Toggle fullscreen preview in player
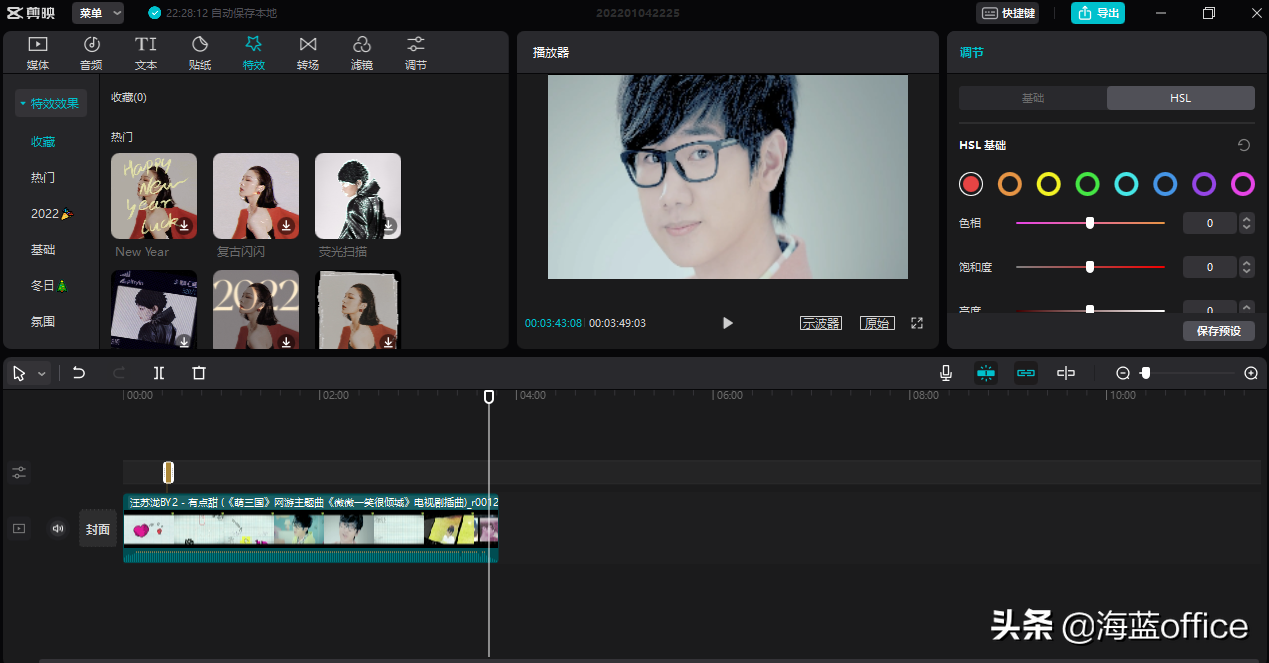The height and width of the screenshot is (663, 1269). (917, 323)
